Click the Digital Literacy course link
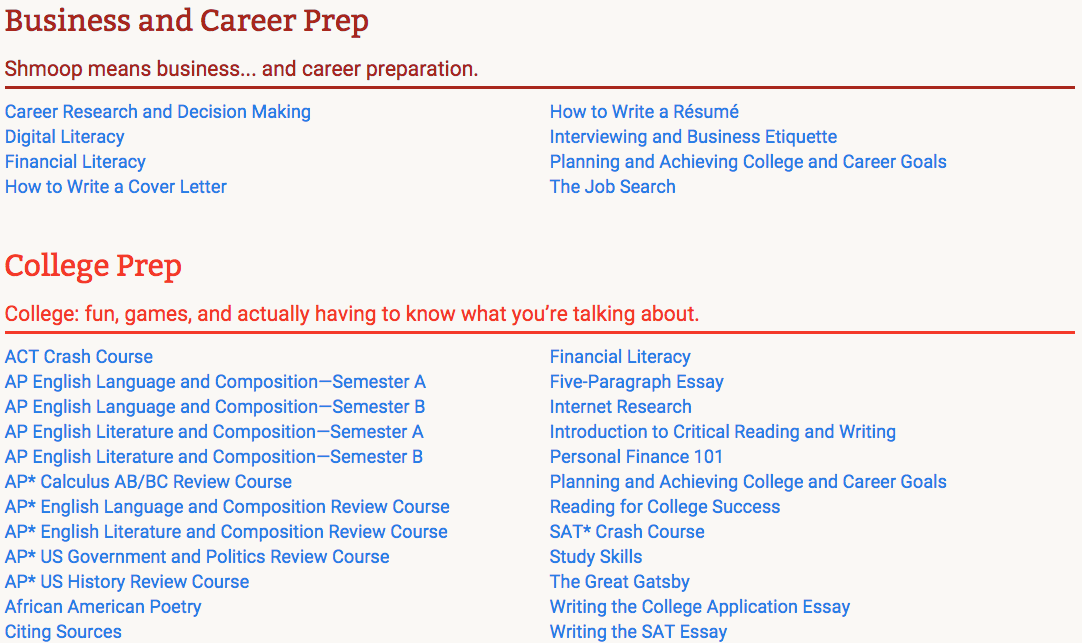Screen dimensions: 1082x643 64,137
